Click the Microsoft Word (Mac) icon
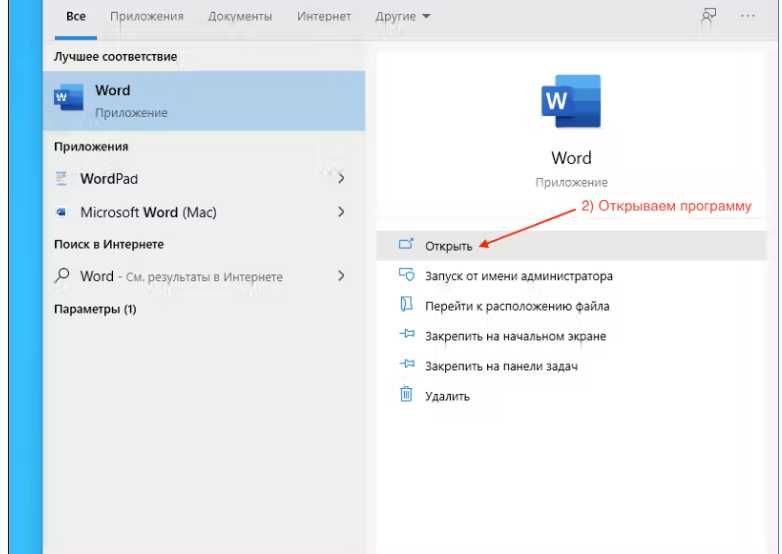This screenshot has width=782, height=554. [61, 212]
